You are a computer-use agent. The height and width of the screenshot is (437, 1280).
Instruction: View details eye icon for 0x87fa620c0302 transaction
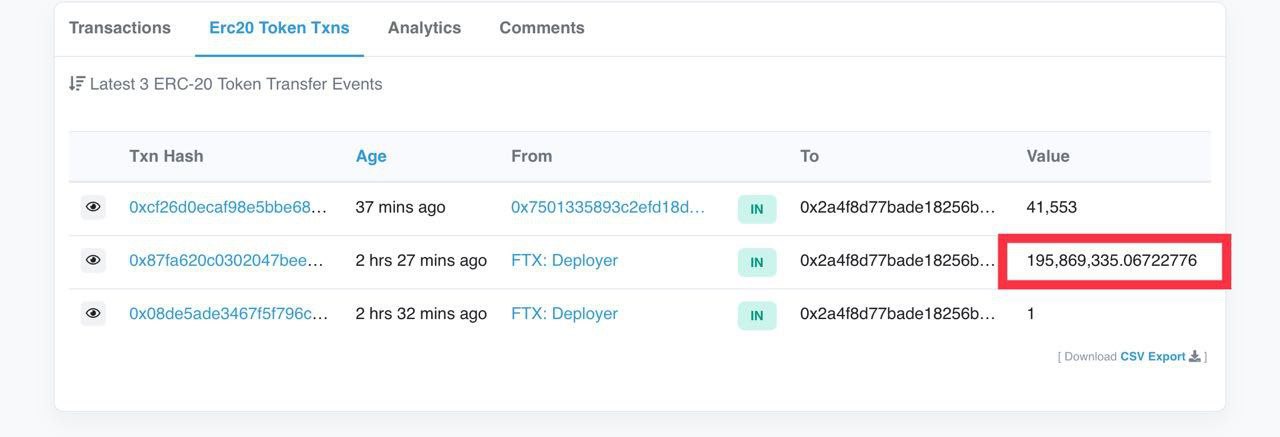click(93, 260)
